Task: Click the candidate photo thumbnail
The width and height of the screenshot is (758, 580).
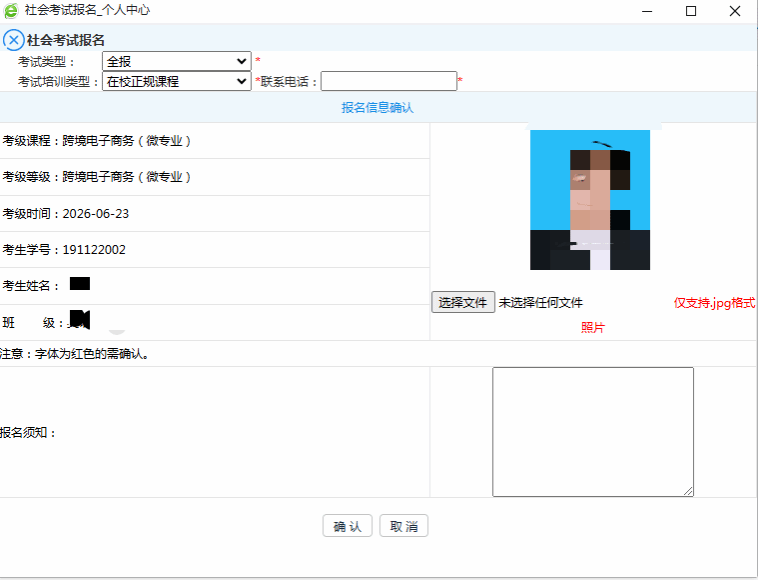Action: [x=590, y=200]
